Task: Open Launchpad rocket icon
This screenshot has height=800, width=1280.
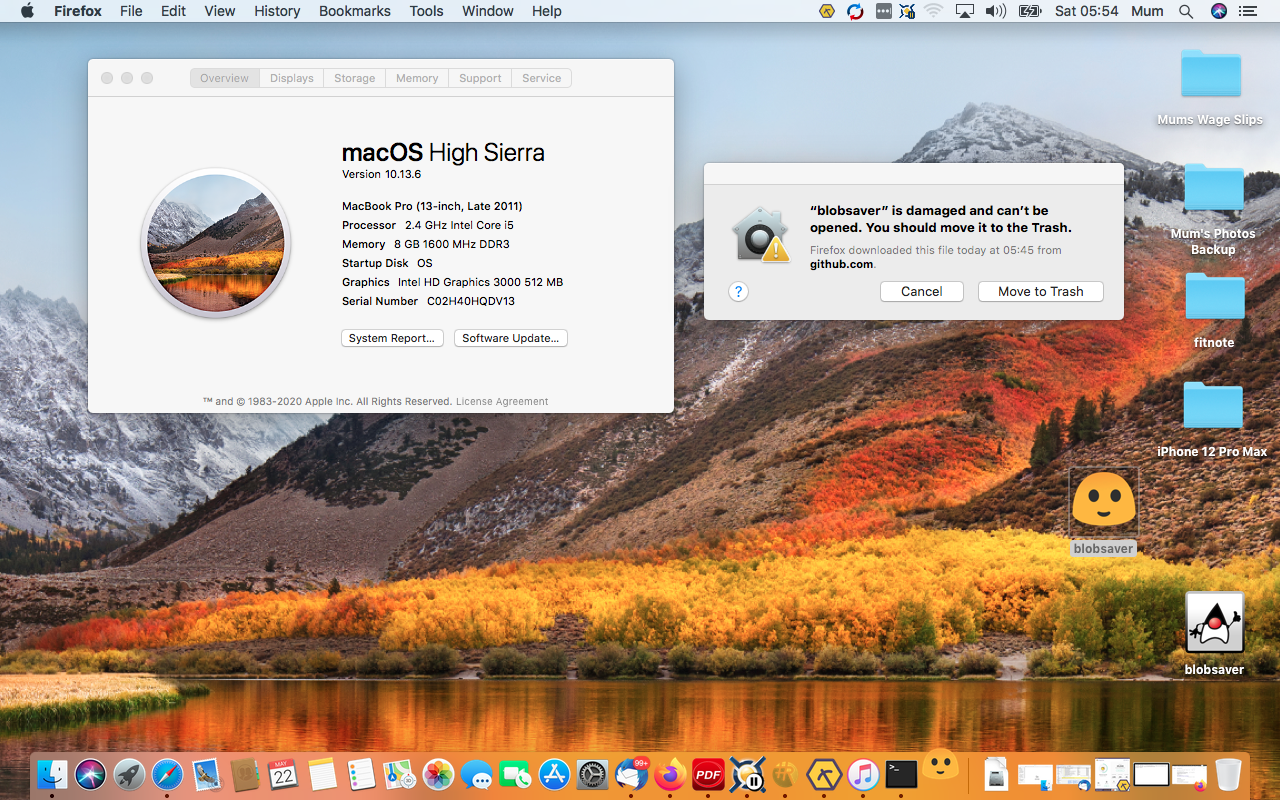Action: point(129,774)
